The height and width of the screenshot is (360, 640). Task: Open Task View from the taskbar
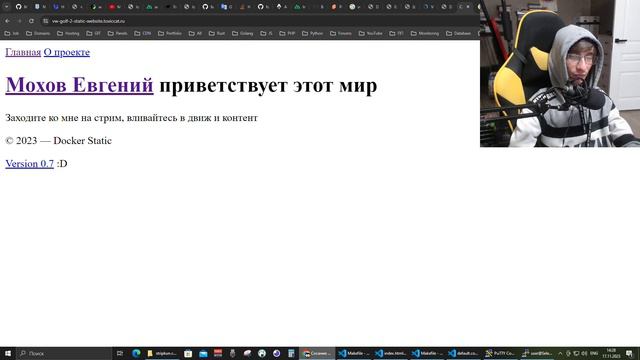pyautogui.click(x=120, y=353)
